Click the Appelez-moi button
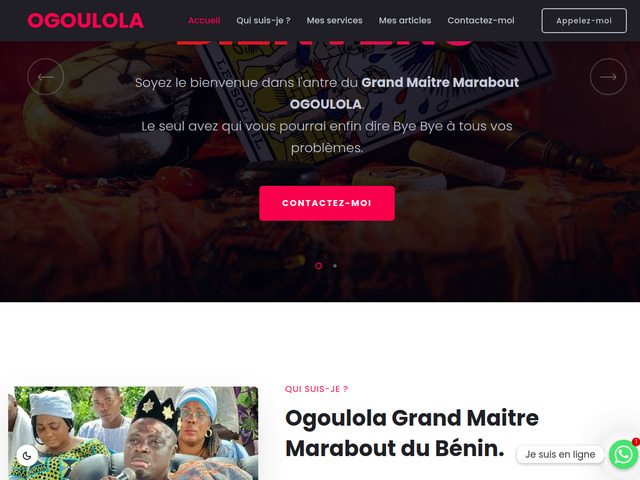The image size is (640, 480). click(x=584, y=20)
